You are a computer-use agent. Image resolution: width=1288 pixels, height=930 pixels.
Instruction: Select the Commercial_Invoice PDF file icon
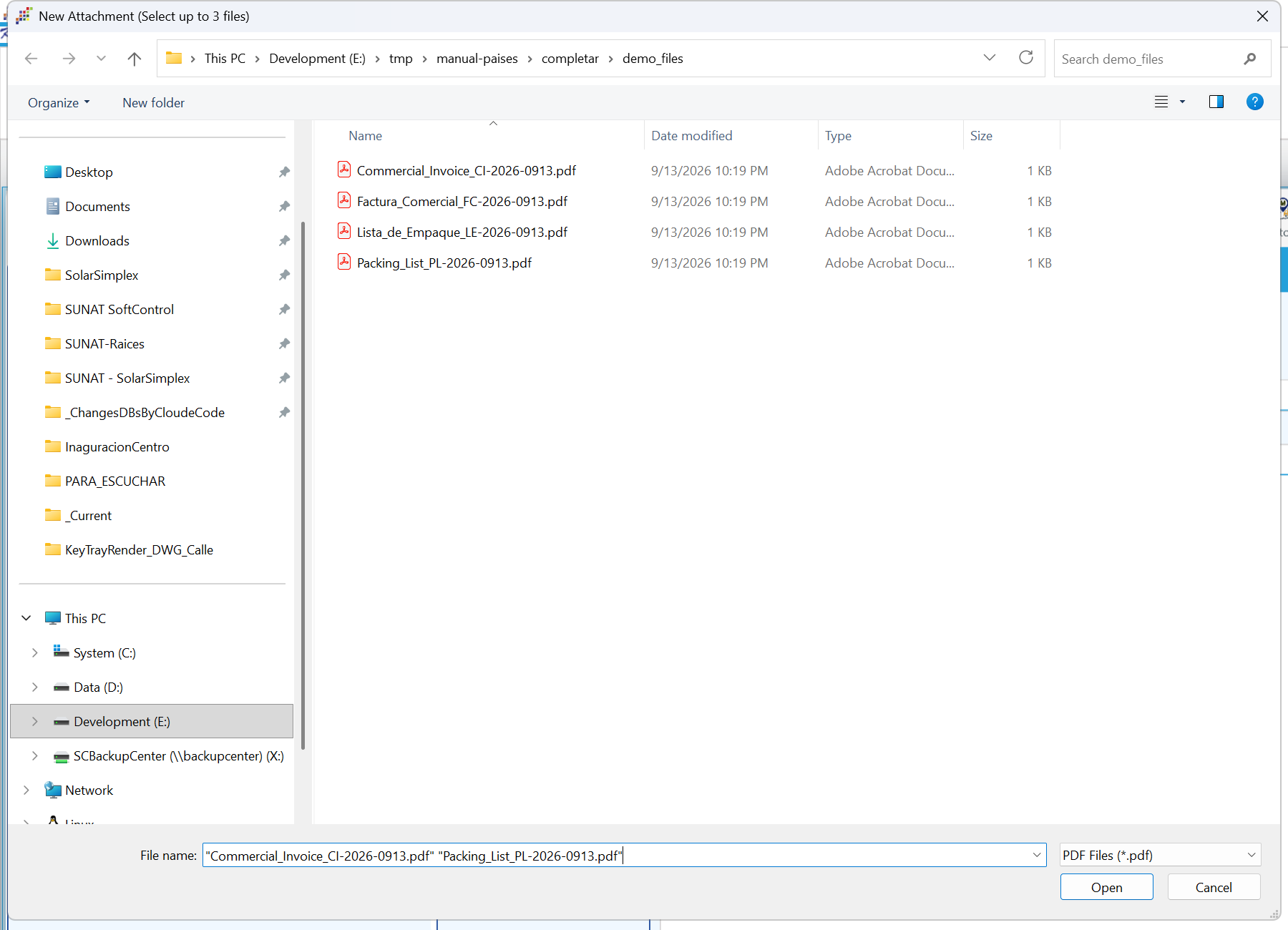[344, 170]
